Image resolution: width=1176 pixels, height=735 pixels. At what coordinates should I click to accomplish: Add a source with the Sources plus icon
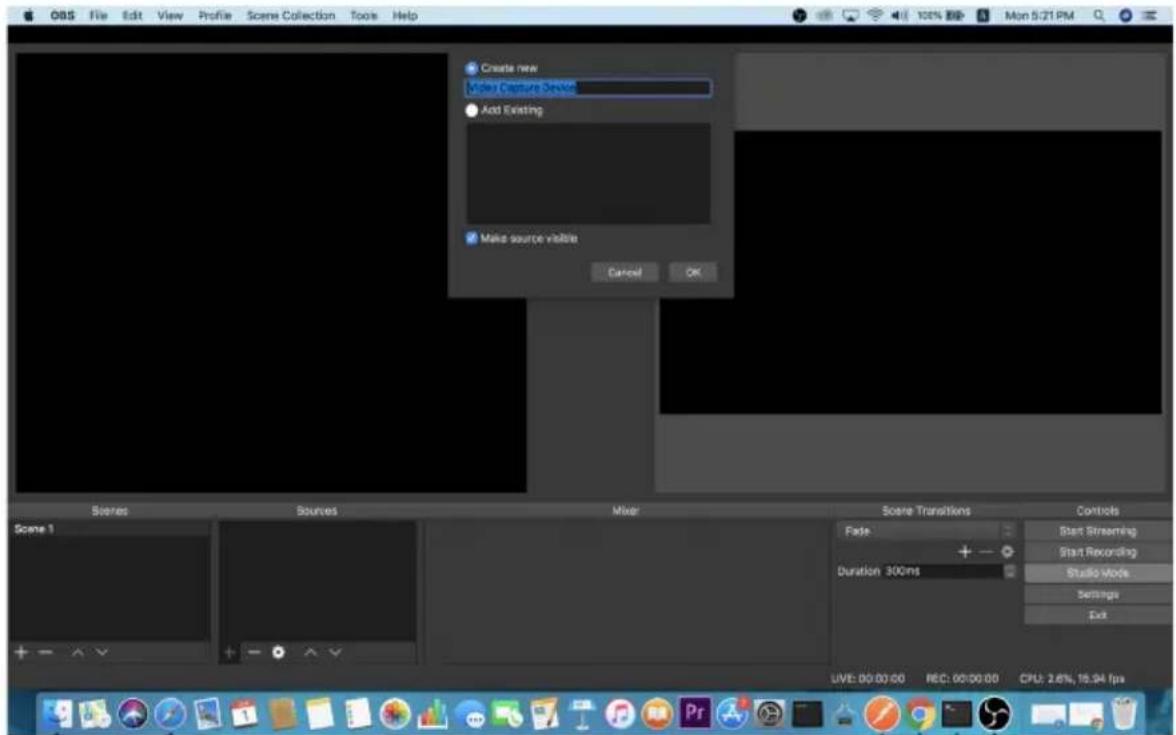coord(230,652)
